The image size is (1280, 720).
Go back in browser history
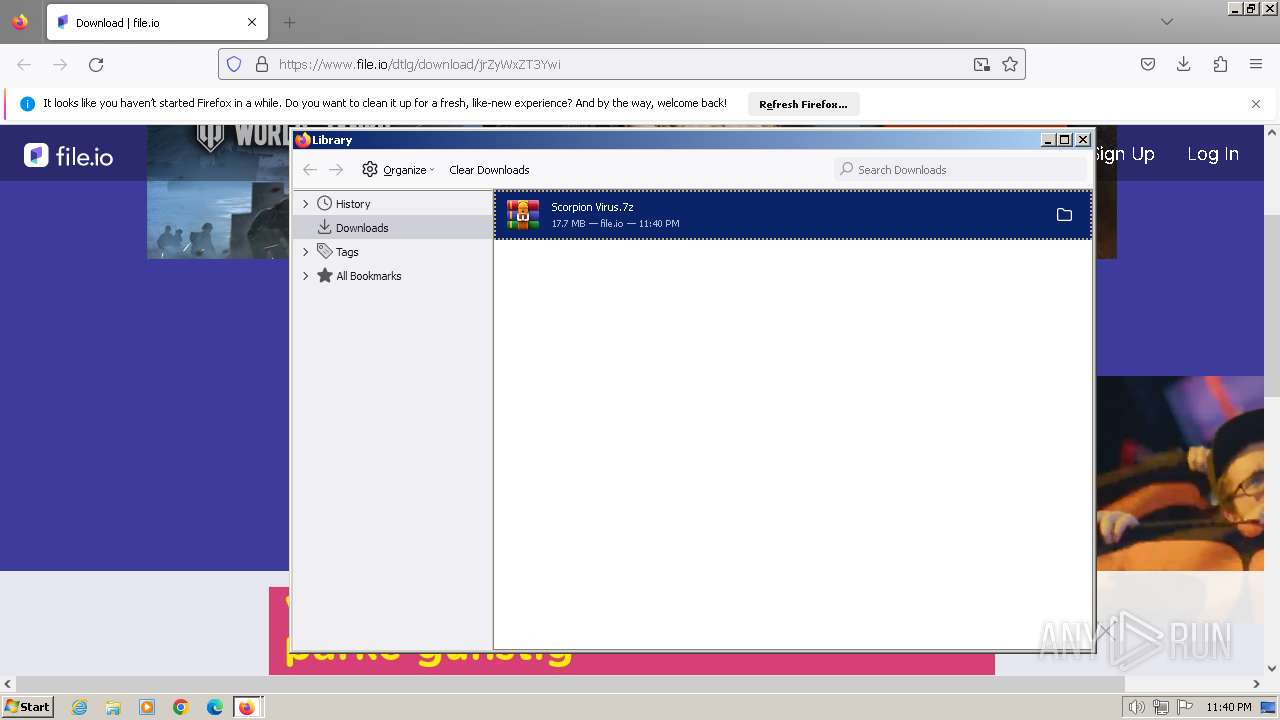coord(24,64)
